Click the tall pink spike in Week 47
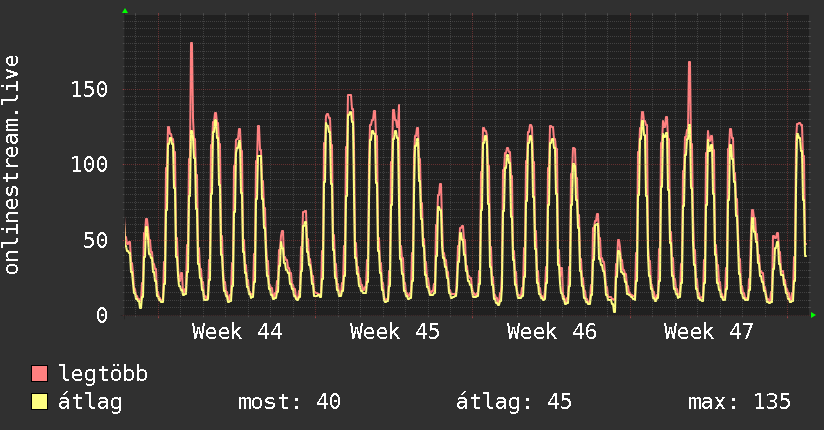This screenshot has height=430, width=824. point(689,94)
